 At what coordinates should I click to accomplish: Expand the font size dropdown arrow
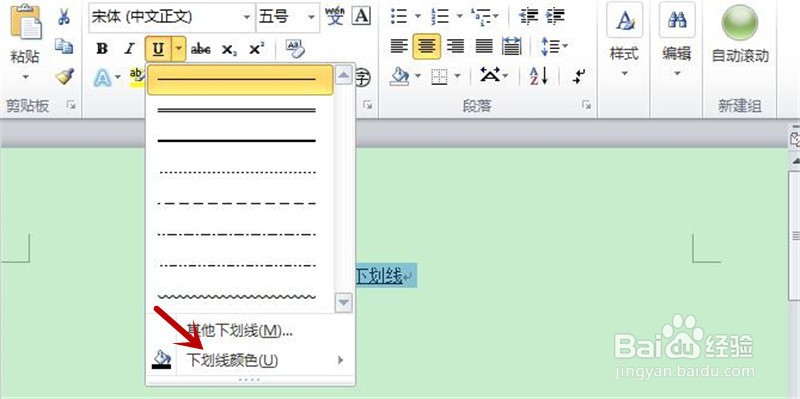tap(312, 17)
